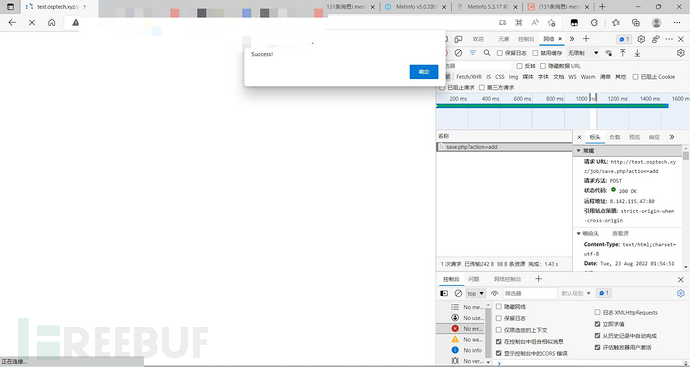Tick the Disable cache checkbox
The image size is (690, 367).
coord(535,53)
